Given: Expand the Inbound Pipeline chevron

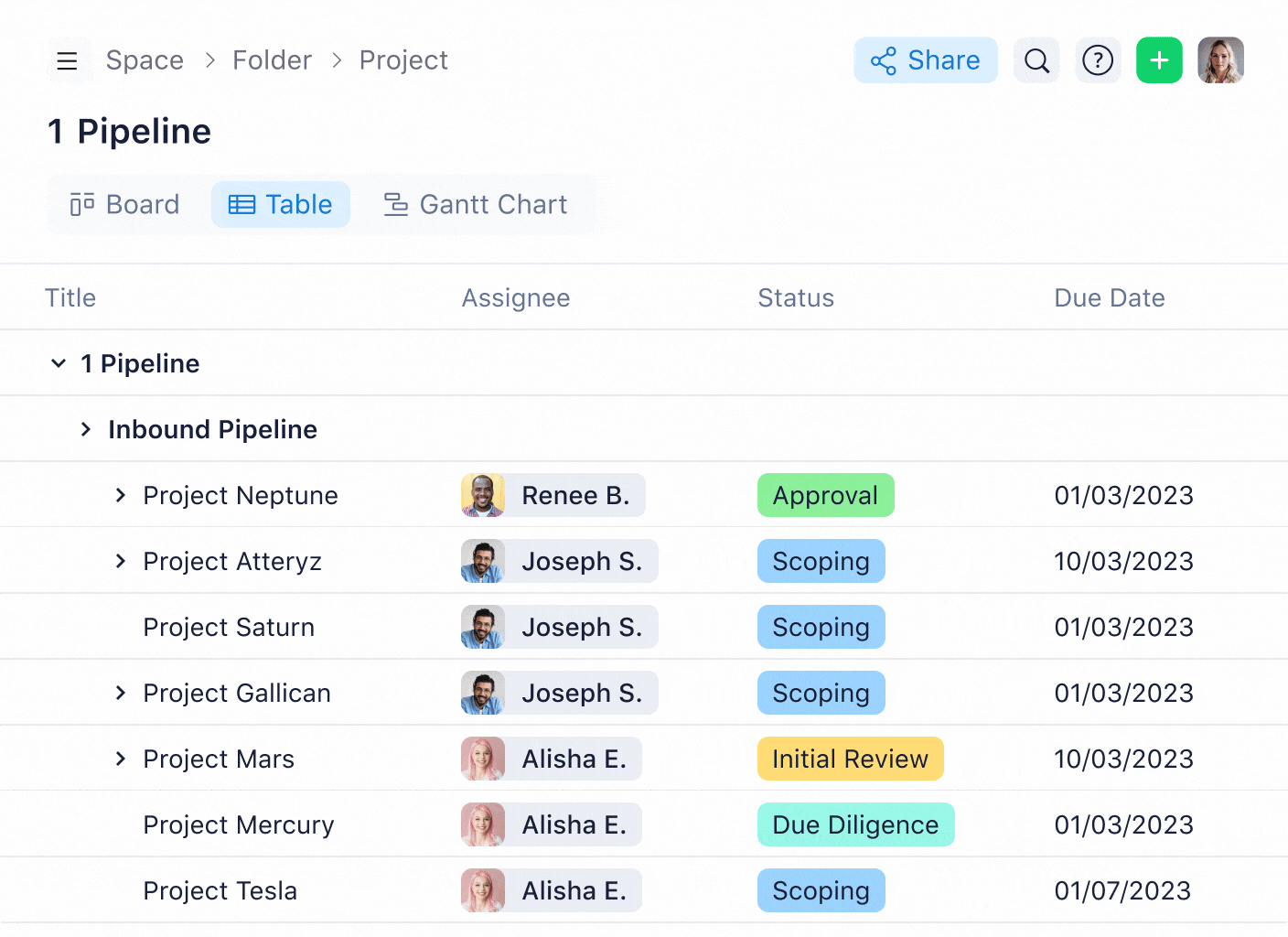Looking at the screenshot, I should coord(85,429).
